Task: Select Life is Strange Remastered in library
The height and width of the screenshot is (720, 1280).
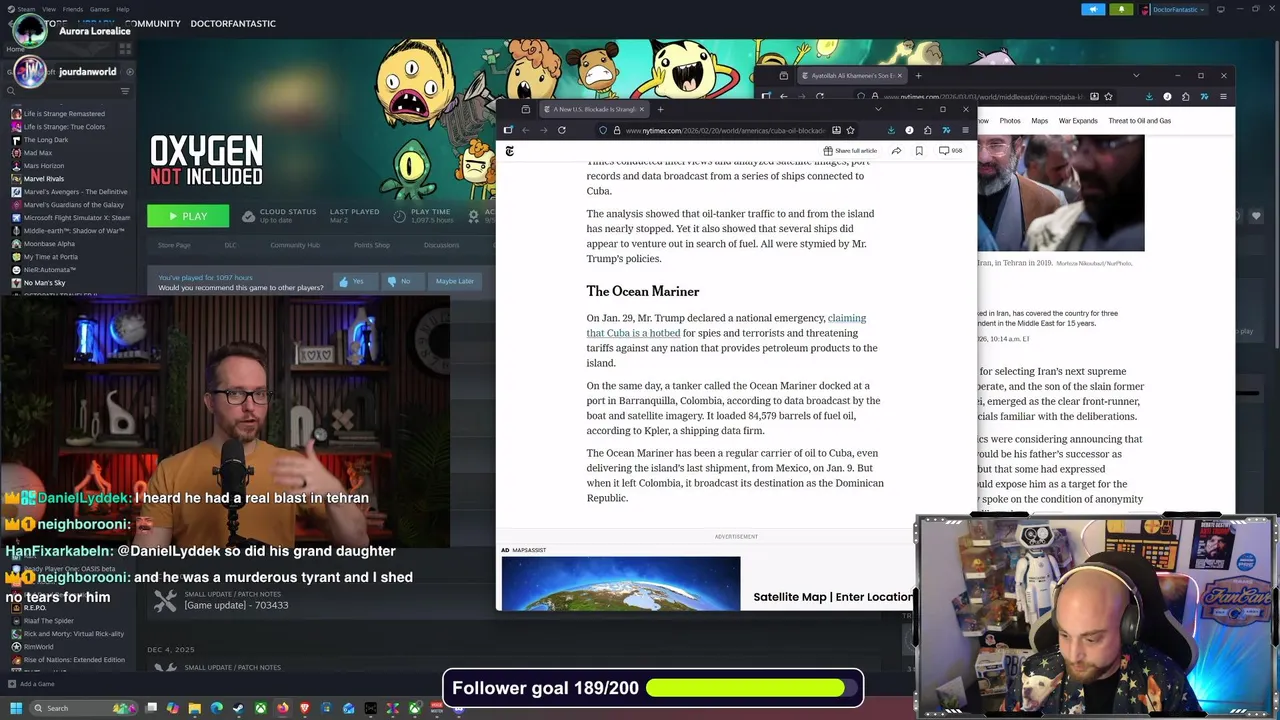Action: [64, 114]
